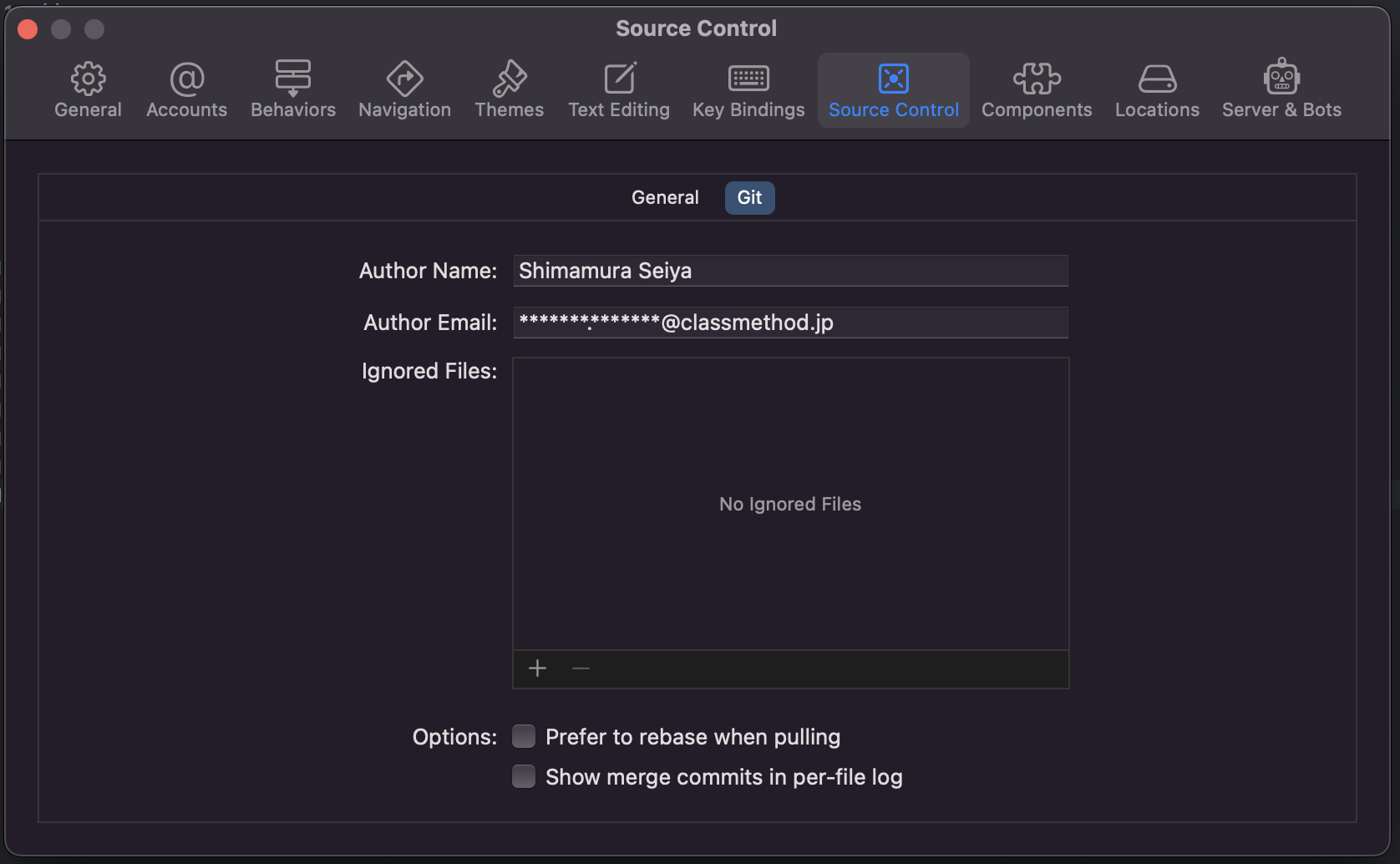
Task: Open the Accounts settings pane
Action: (x=186, y=88)
